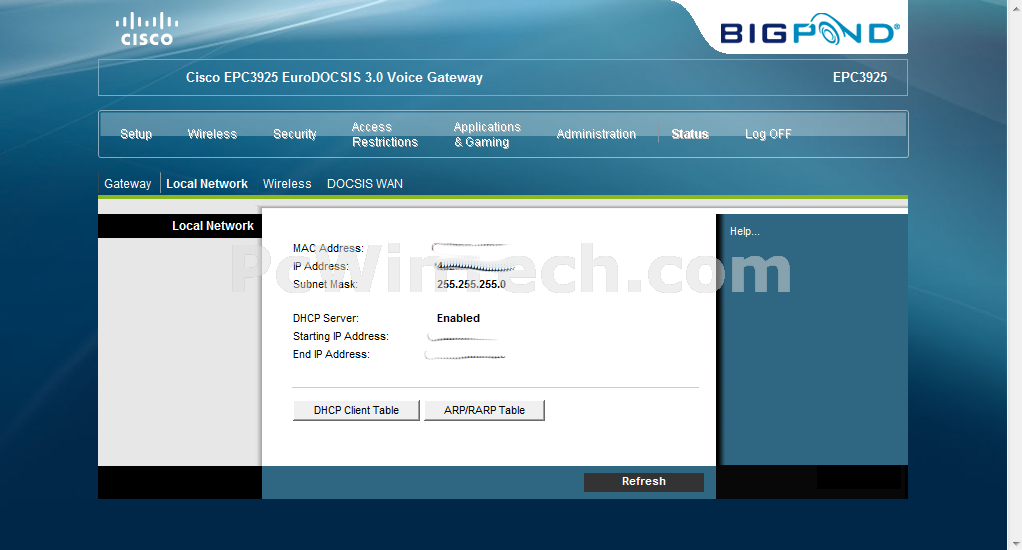Open the ARP/RARP Table

tap(484, 410)
